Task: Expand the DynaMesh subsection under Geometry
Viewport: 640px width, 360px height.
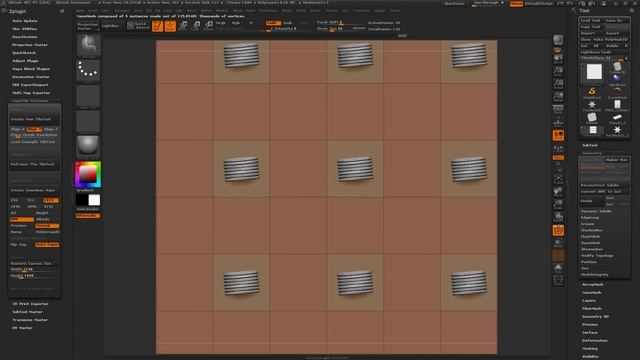Action: (591, 243)
